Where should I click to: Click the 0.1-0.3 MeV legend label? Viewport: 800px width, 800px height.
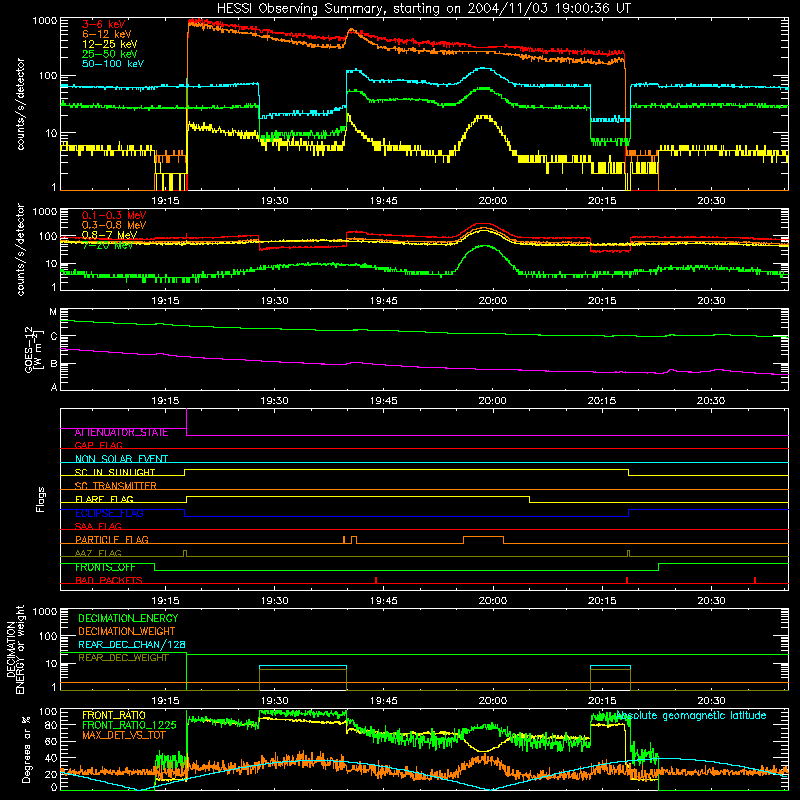pos(114,215)
